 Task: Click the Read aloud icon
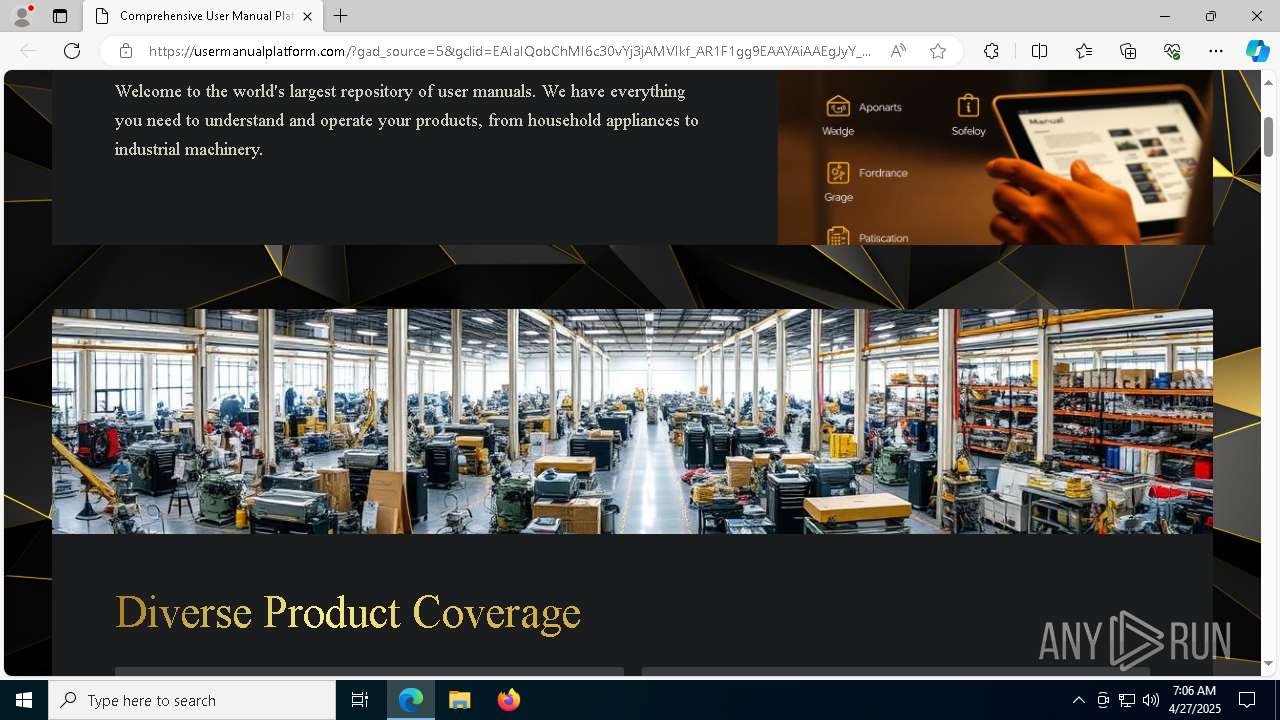click(x=898, y=51)
